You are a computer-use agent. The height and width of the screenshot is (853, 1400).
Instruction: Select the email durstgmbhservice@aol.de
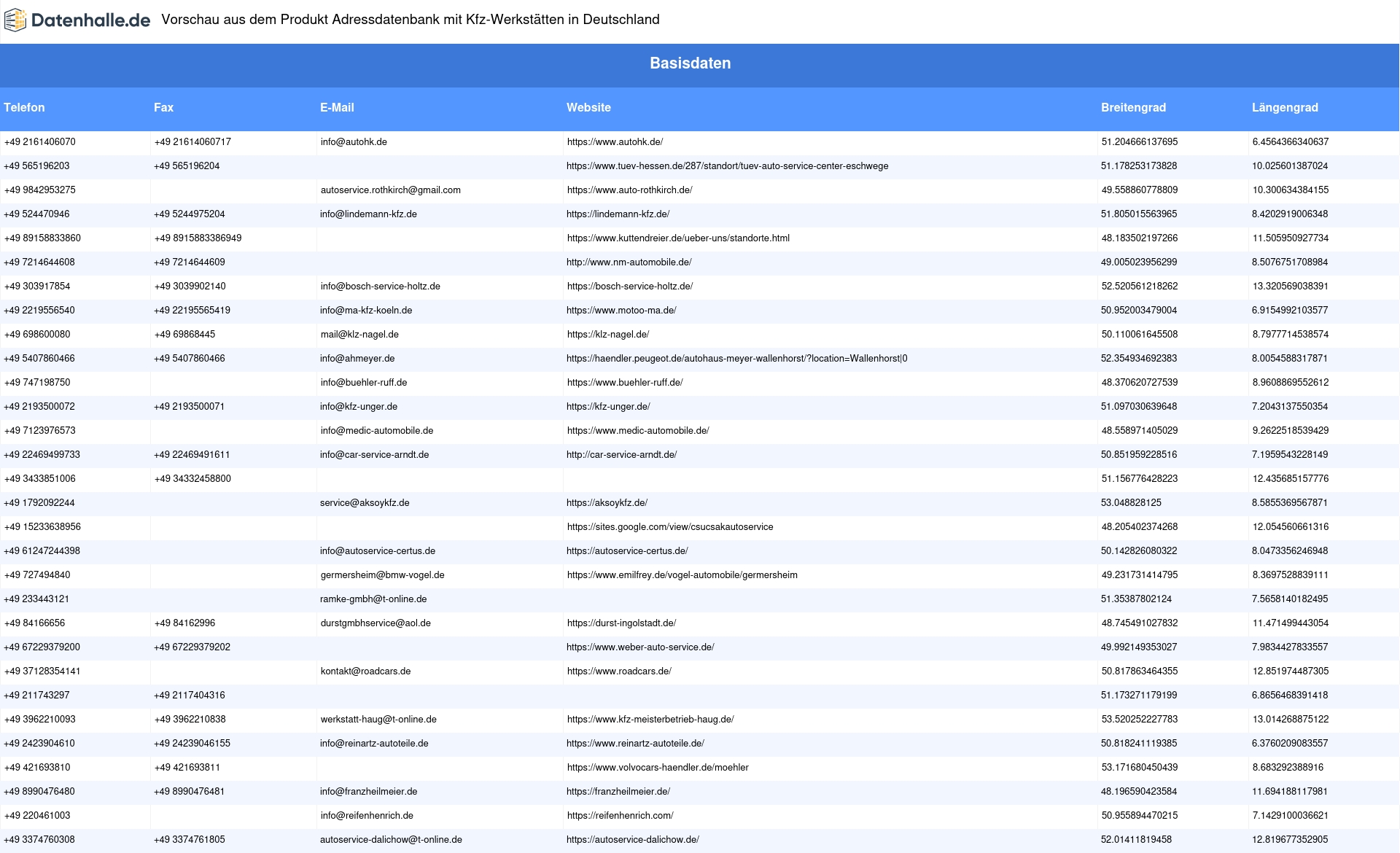376,623
